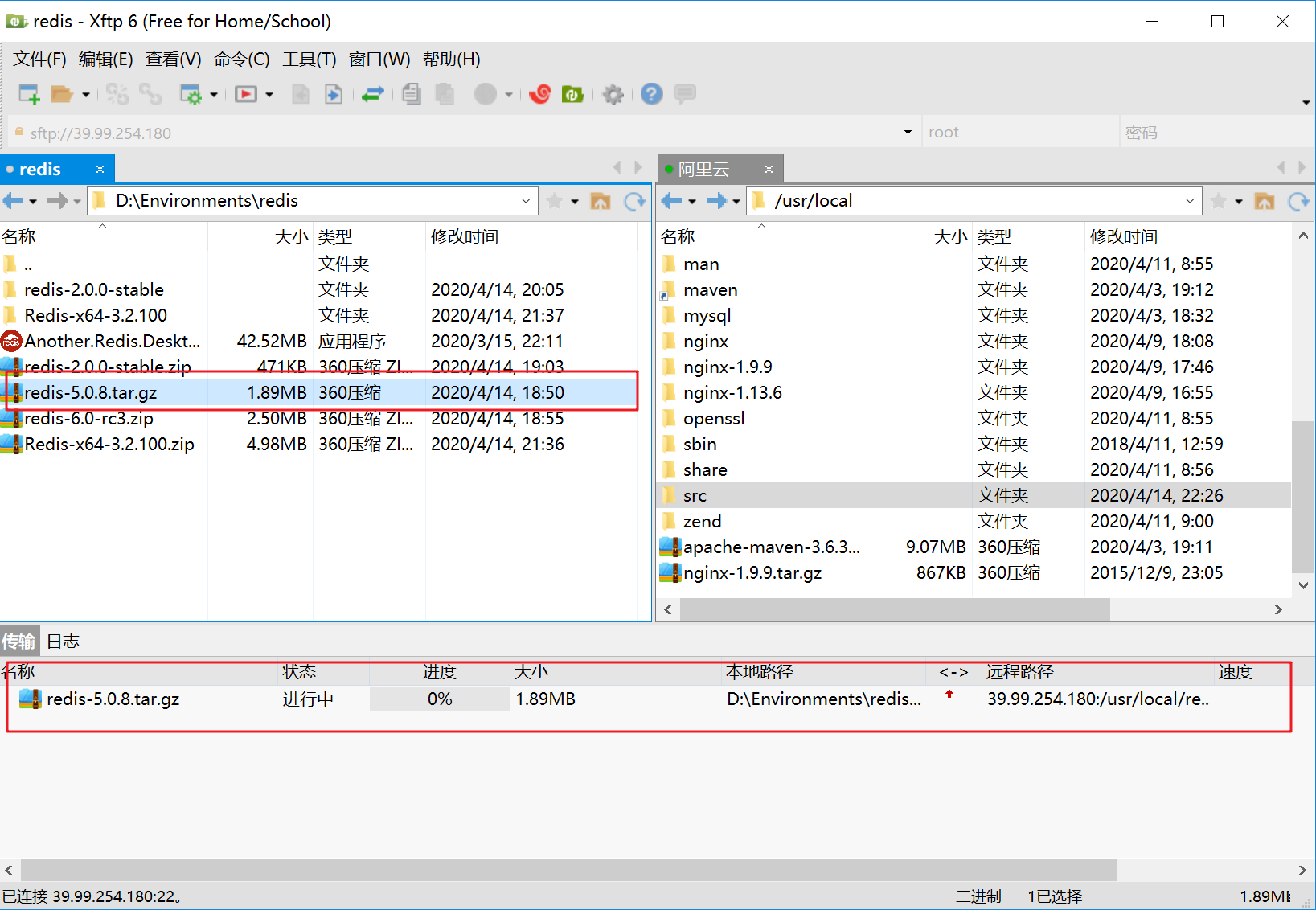Select the Redis-x64-3.2.100 local folder
1316x910 pixels.
coord(318,315)
